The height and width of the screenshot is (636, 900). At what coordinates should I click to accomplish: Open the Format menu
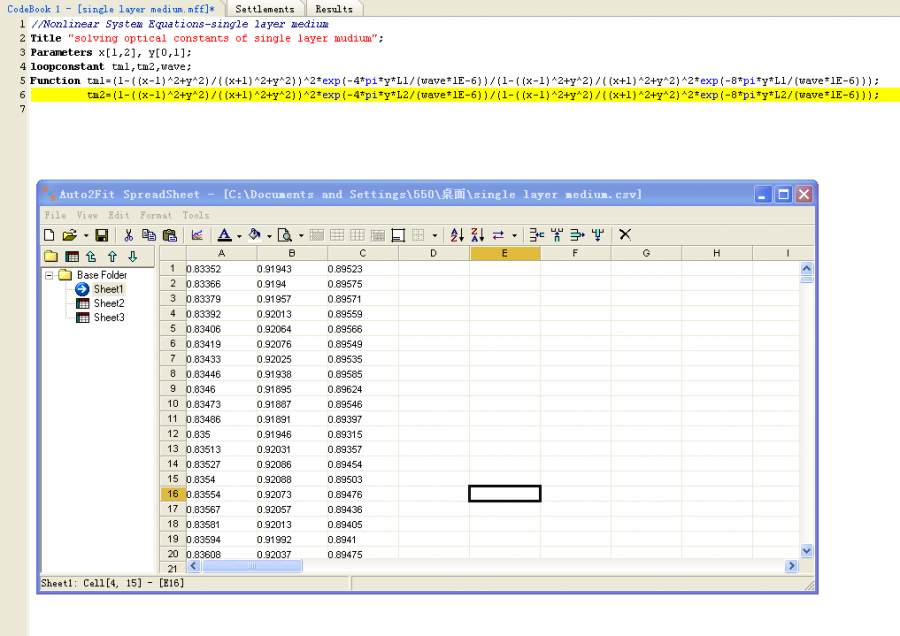tap(155, 215)
